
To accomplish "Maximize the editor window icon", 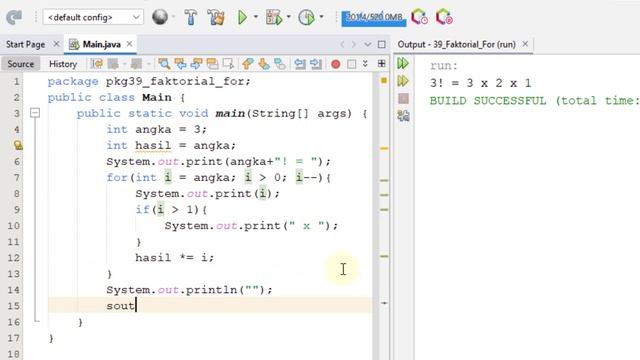I will tap(382, 44).
